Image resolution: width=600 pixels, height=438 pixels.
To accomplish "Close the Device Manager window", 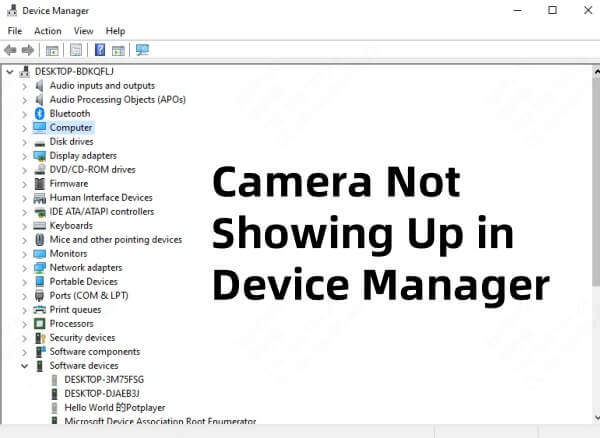I will click(588, 10).
